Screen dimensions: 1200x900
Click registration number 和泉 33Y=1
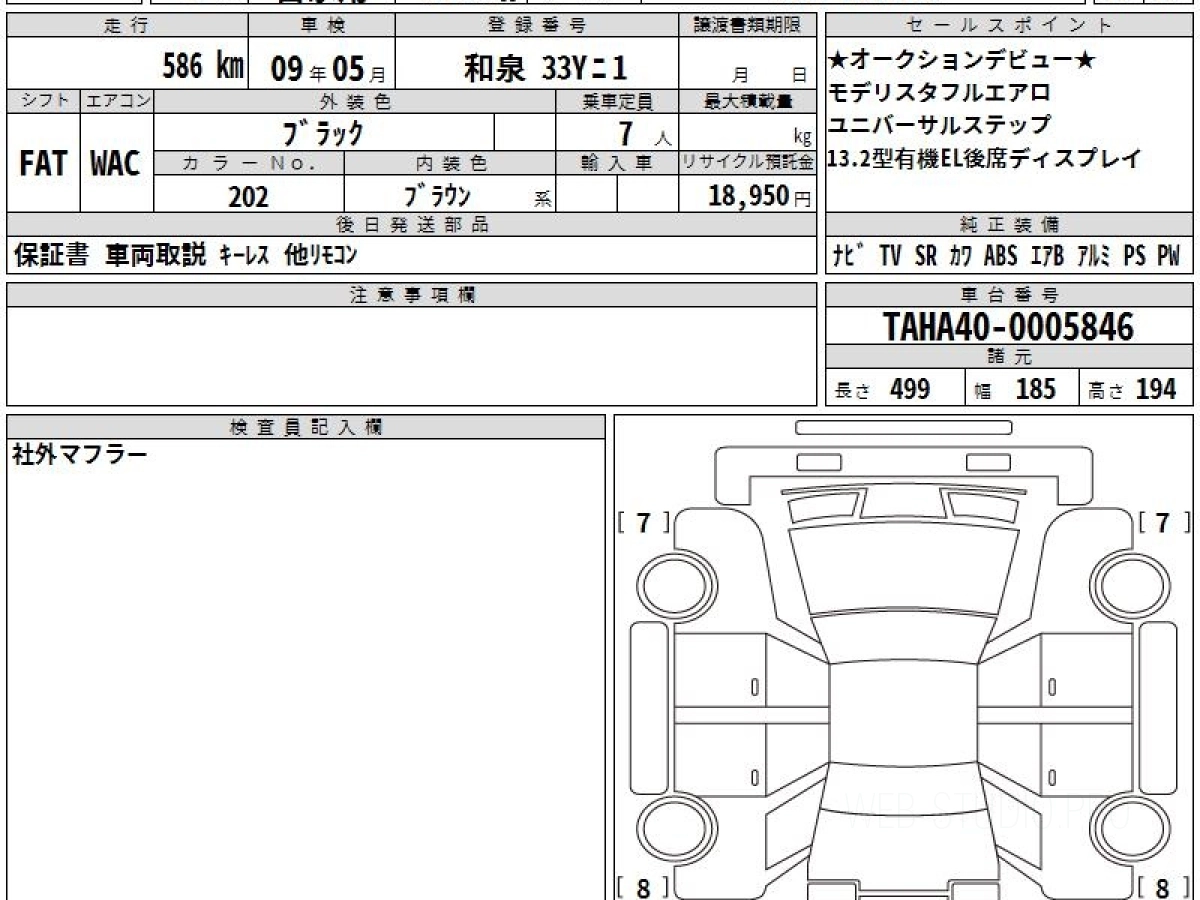point(545,68)
